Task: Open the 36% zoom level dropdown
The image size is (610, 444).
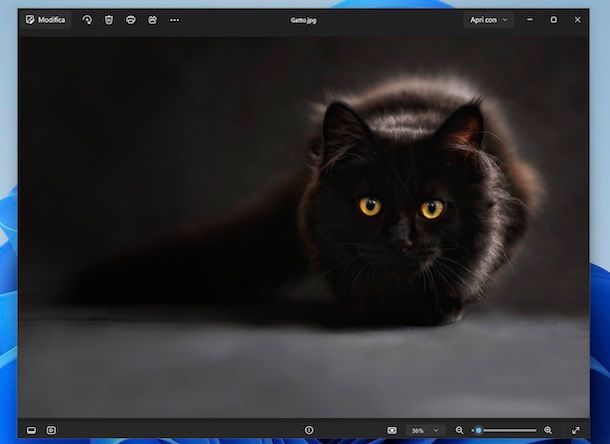Action: [x=425, y=430]
